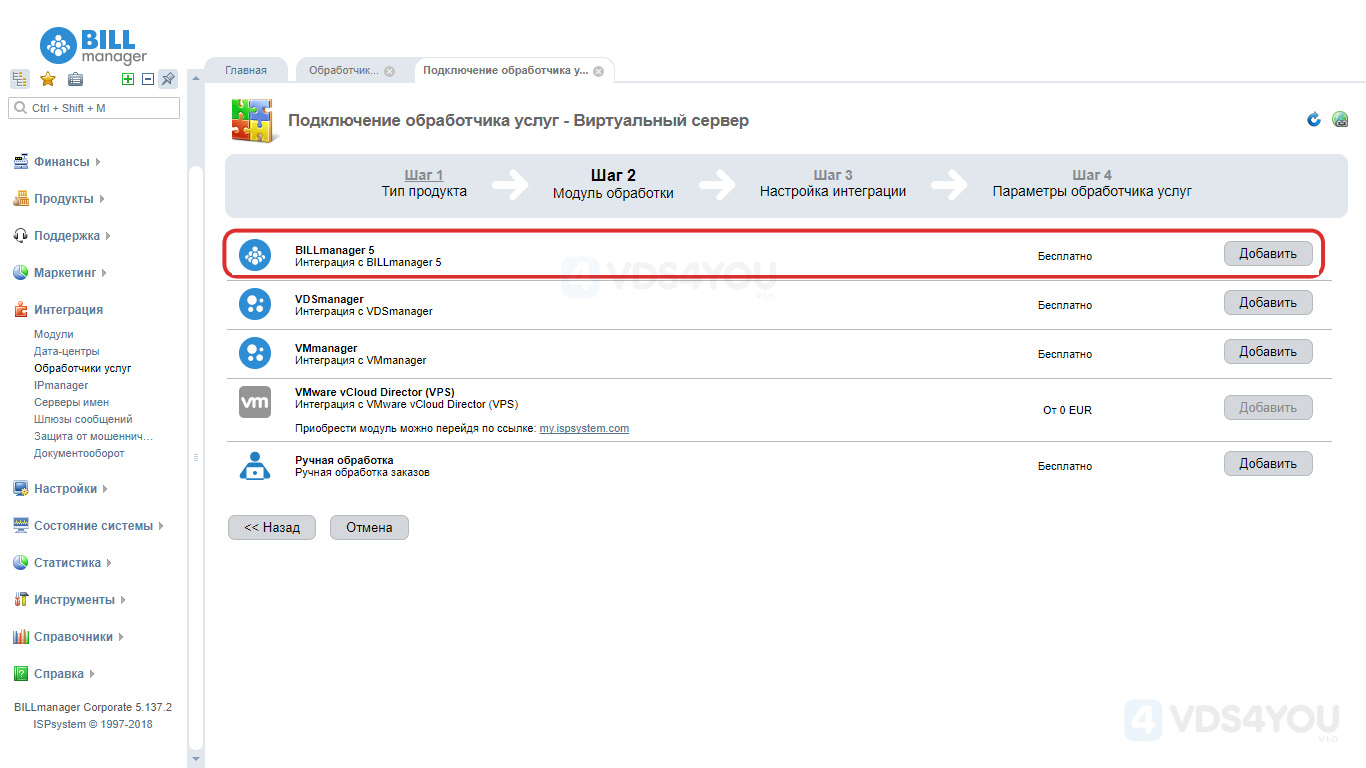
Task: Open Шлюзы сообщений menu item
Action: click(83, 419)
